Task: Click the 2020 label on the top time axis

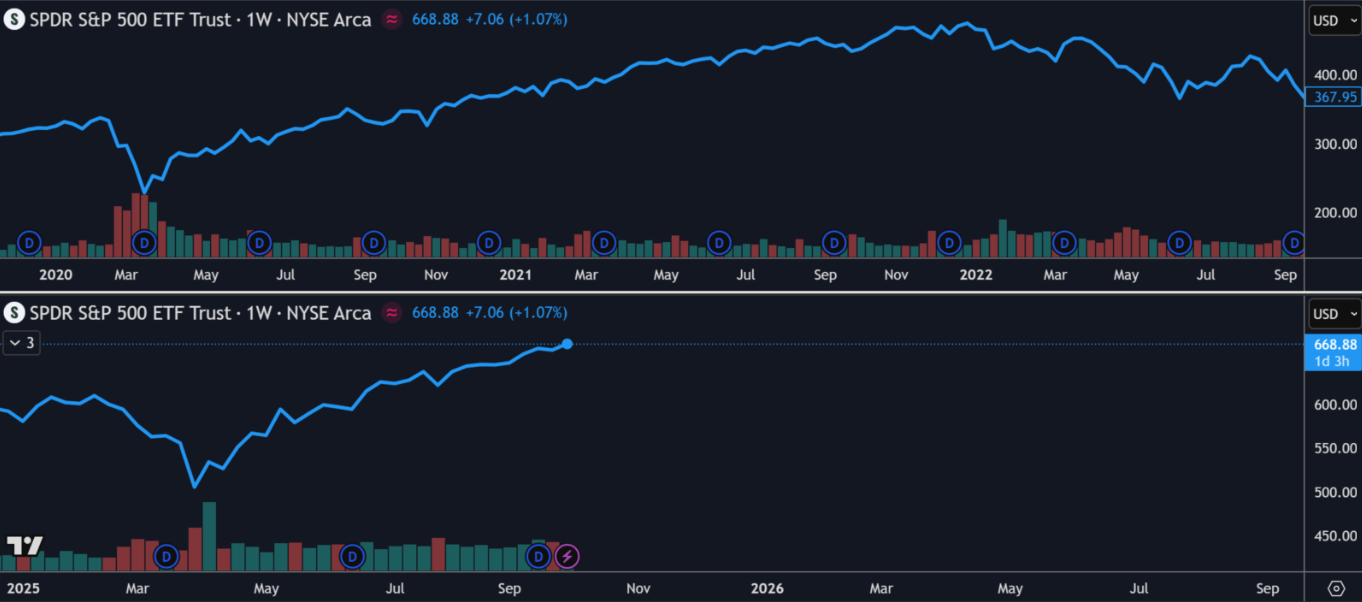Action: click(56, 274)
